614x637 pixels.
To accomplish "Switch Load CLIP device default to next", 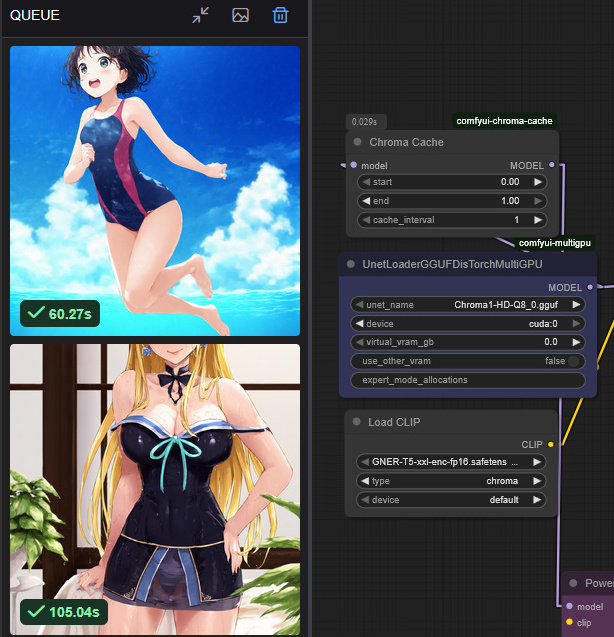I will pyautogui.click(x=537, y=500).
